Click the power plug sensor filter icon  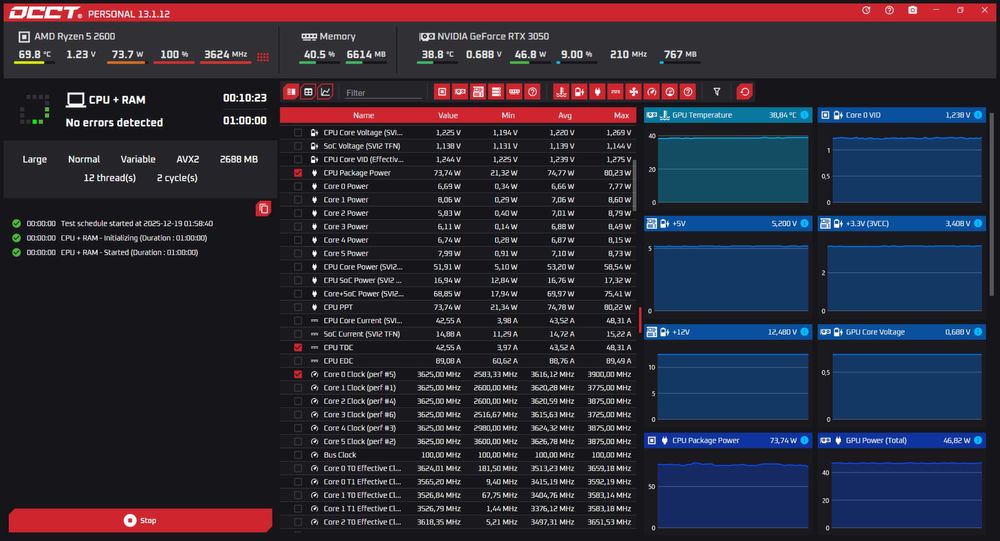point(597,92)
